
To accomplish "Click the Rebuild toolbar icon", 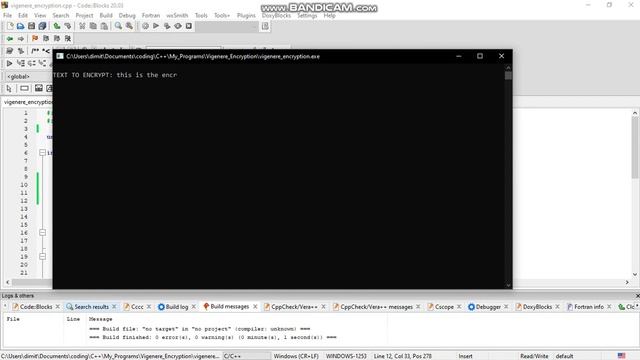I will tap(178, 26).
